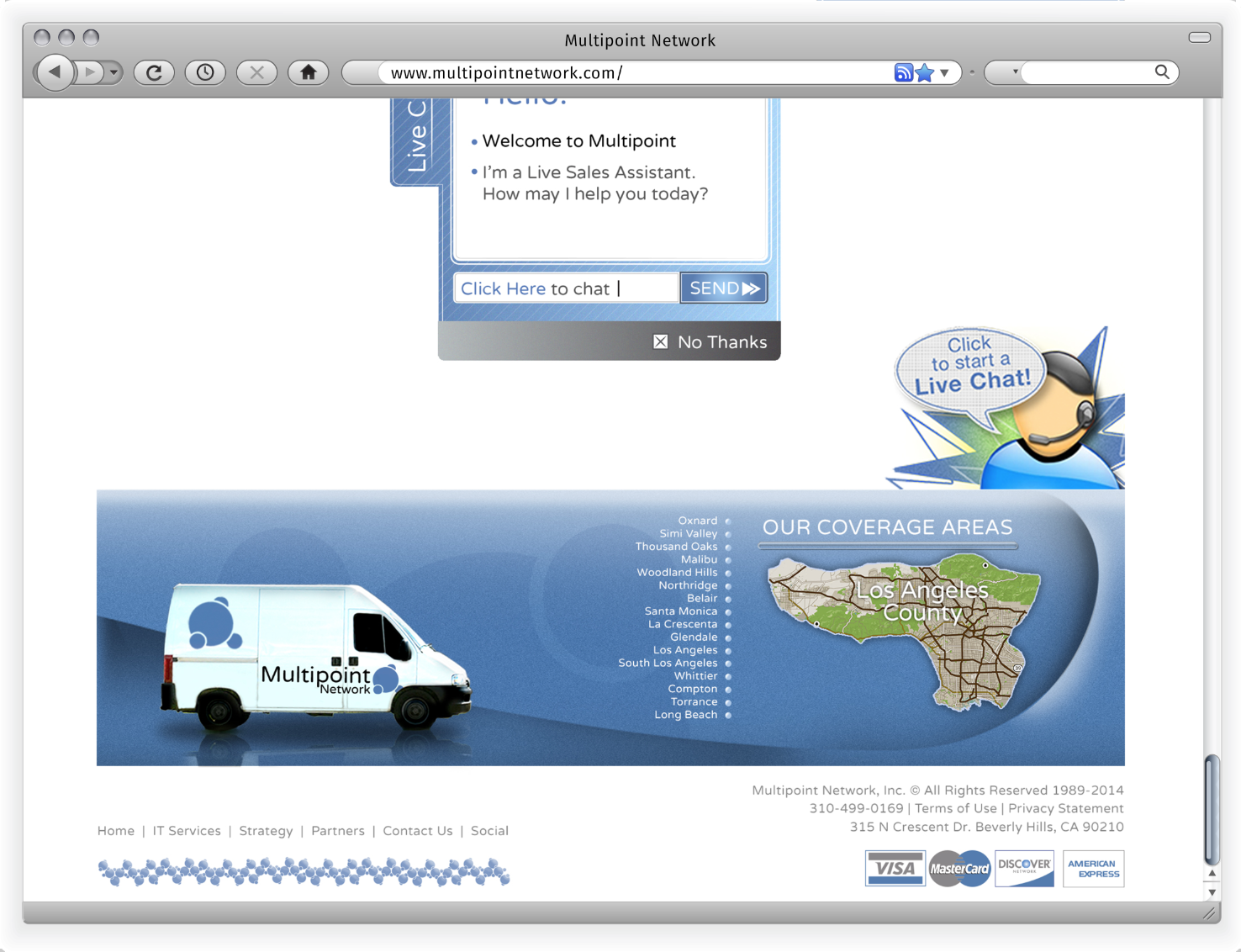Reload the page with the refresh button

pyautogui.click(x=154, y=72)
